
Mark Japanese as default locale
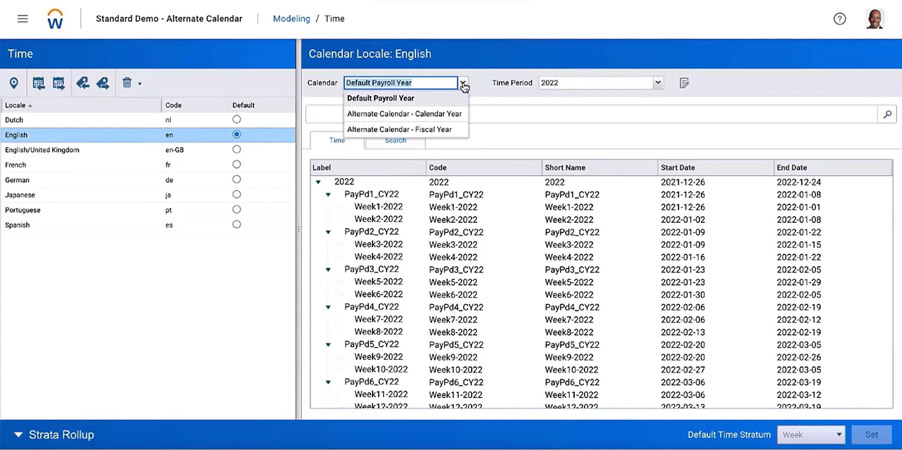click(x=237, y=195)
